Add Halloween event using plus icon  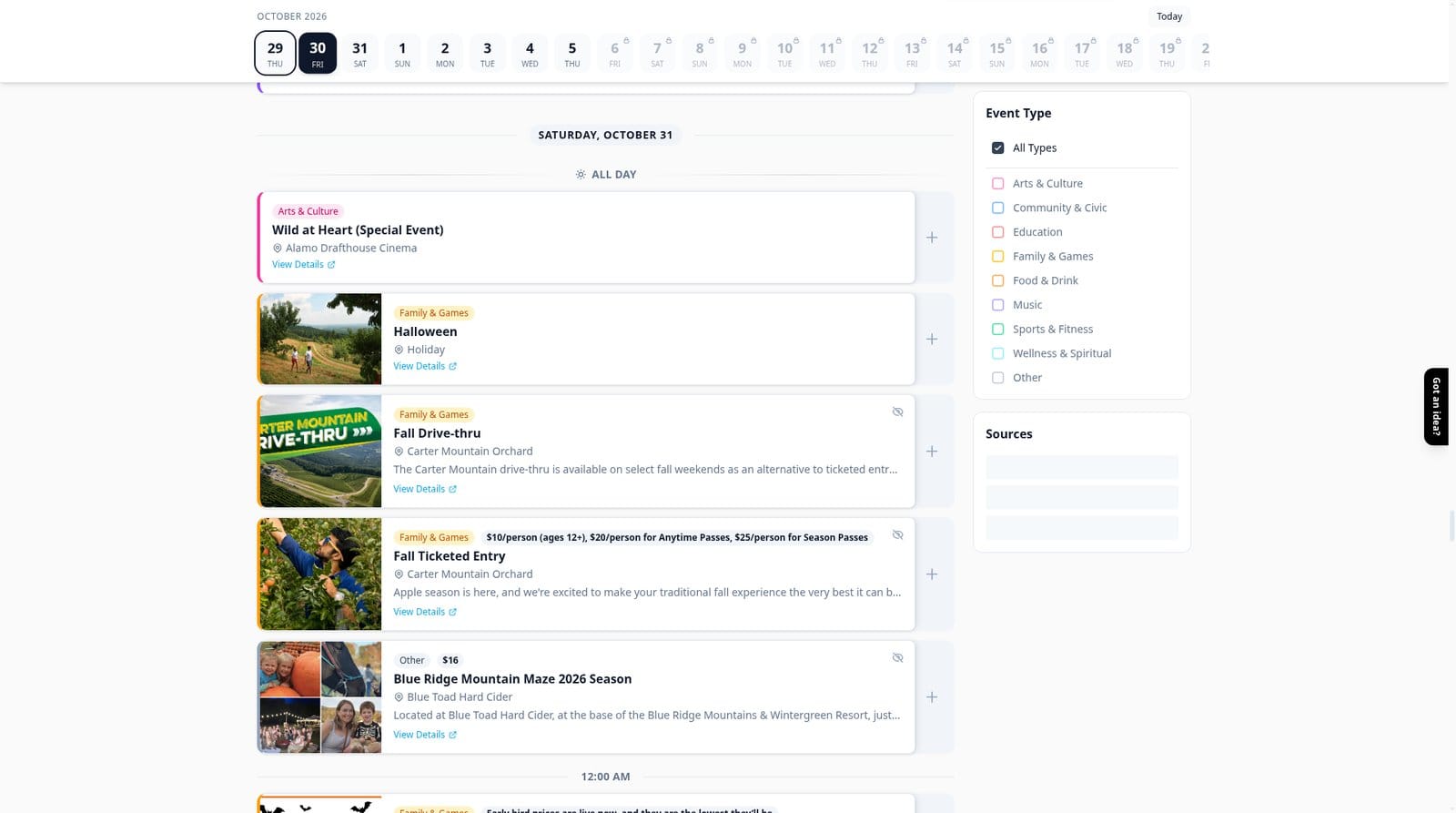(932, 339)
